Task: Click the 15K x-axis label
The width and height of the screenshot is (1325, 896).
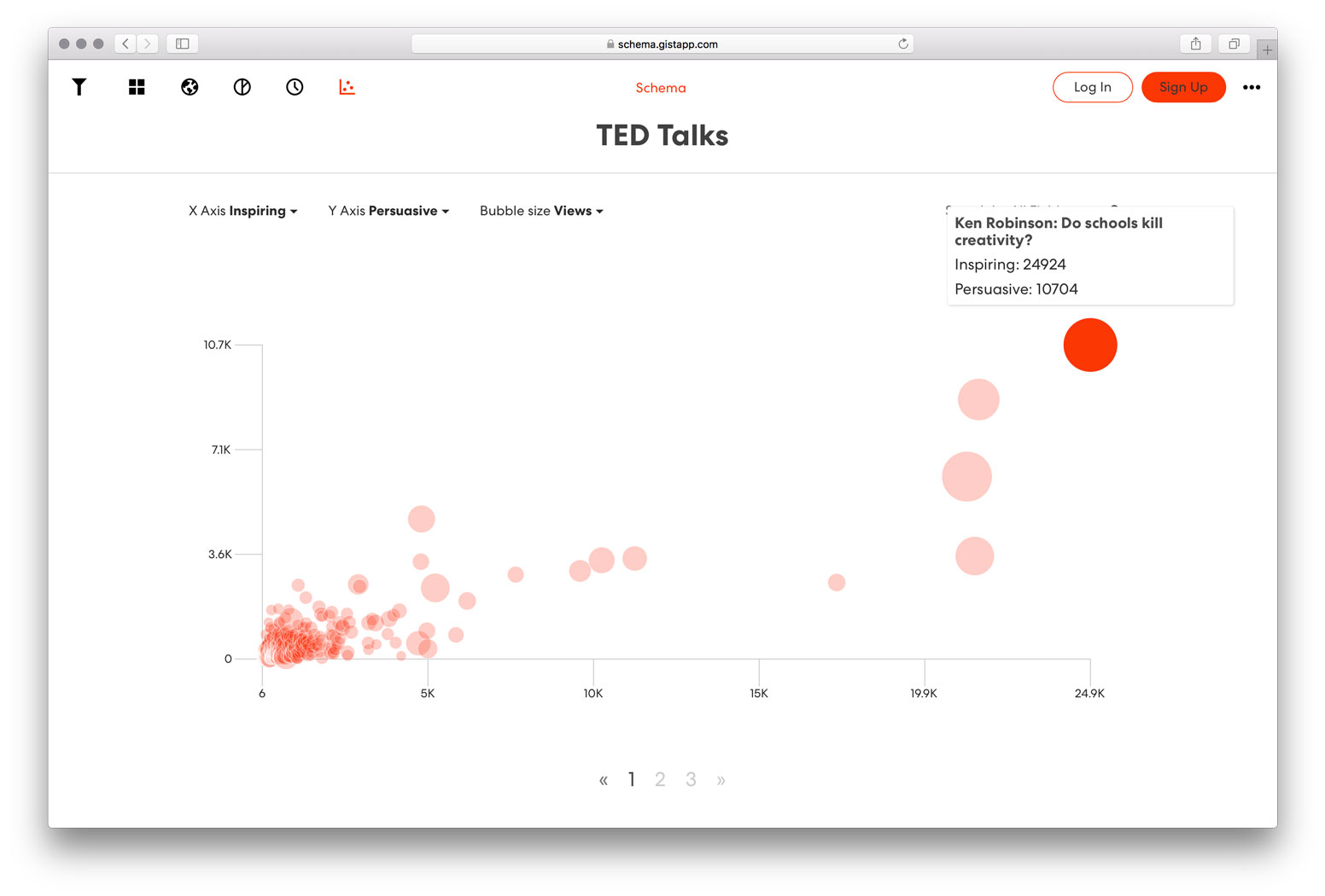Action: coord(759,694)
